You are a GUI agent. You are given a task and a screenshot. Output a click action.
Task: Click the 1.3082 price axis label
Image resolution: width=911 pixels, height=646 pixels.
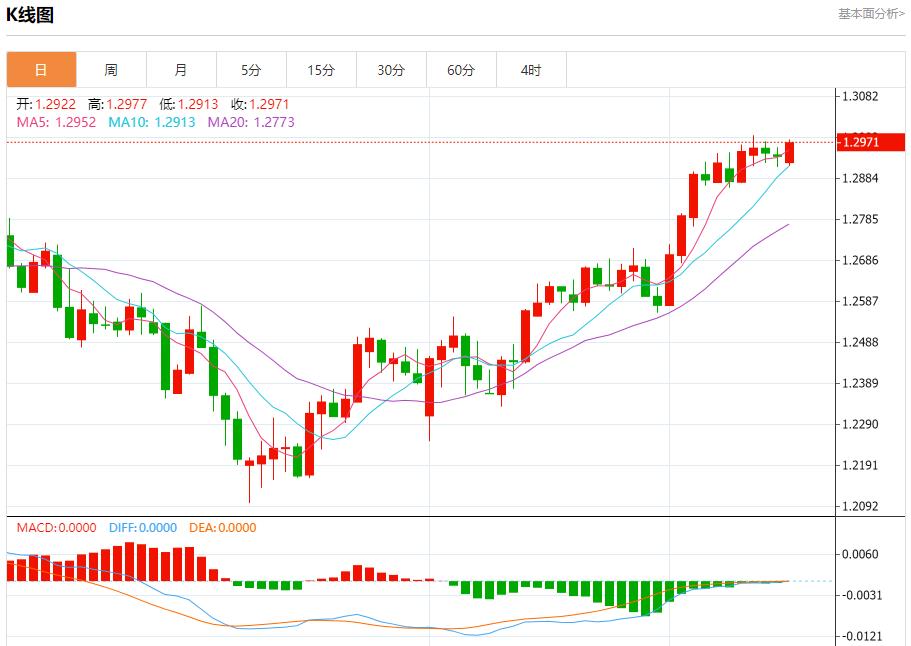click(860, 97)
